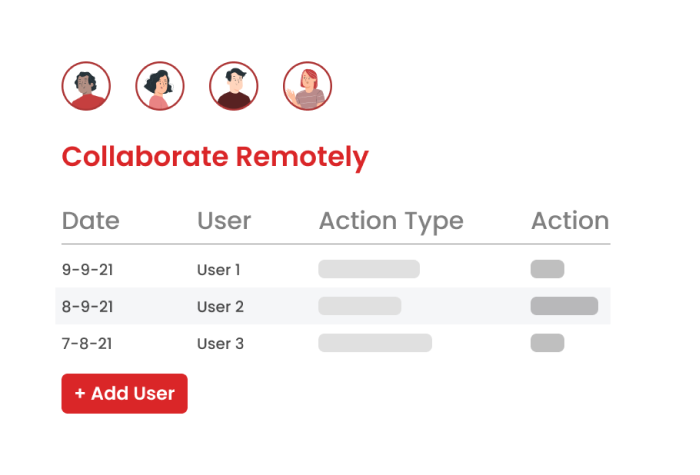Click the Action column header
This screenshot has height=475, width=700.
569,221
